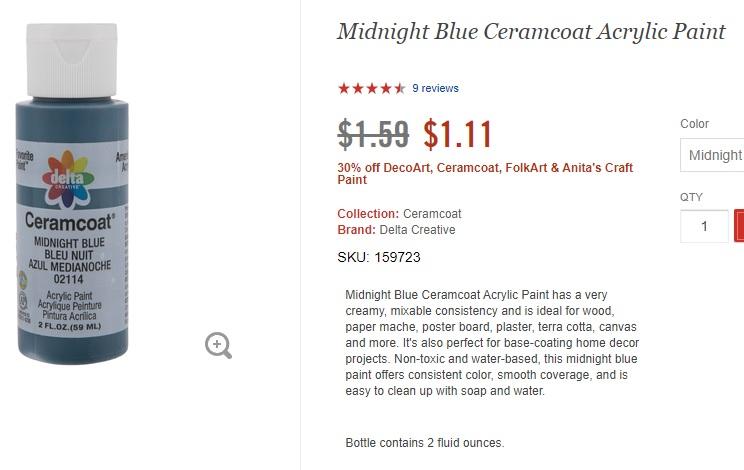Click the red button beside quantity box

739,226
